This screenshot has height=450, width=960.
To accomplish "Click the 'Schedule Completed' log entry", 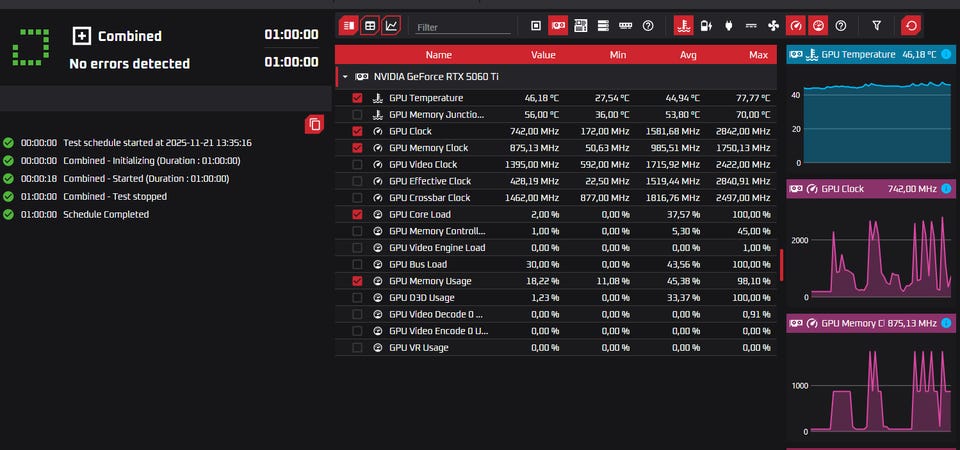I will click(x=106, y=214).
